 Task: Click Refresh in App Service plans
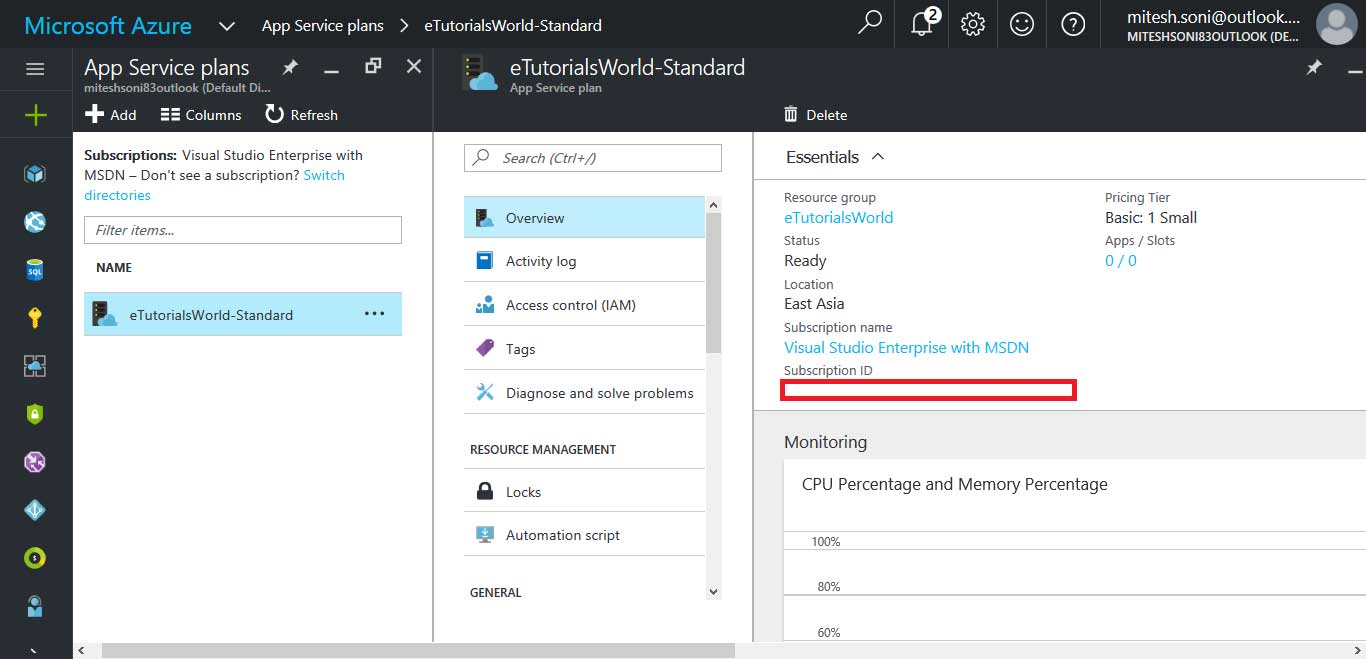(x=301, y=115)
